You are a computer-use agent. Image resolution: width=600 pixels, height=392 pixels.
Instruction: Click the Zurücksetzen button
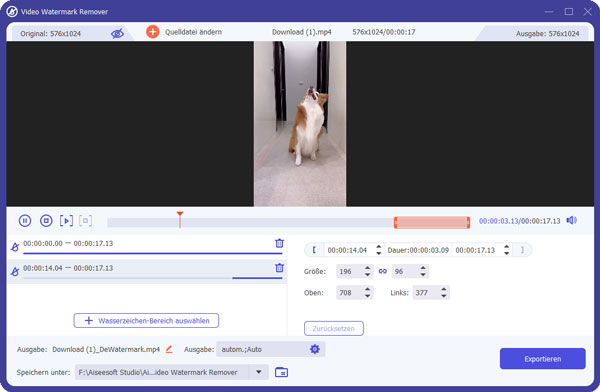pyautogui.click(x=334, y=328)
